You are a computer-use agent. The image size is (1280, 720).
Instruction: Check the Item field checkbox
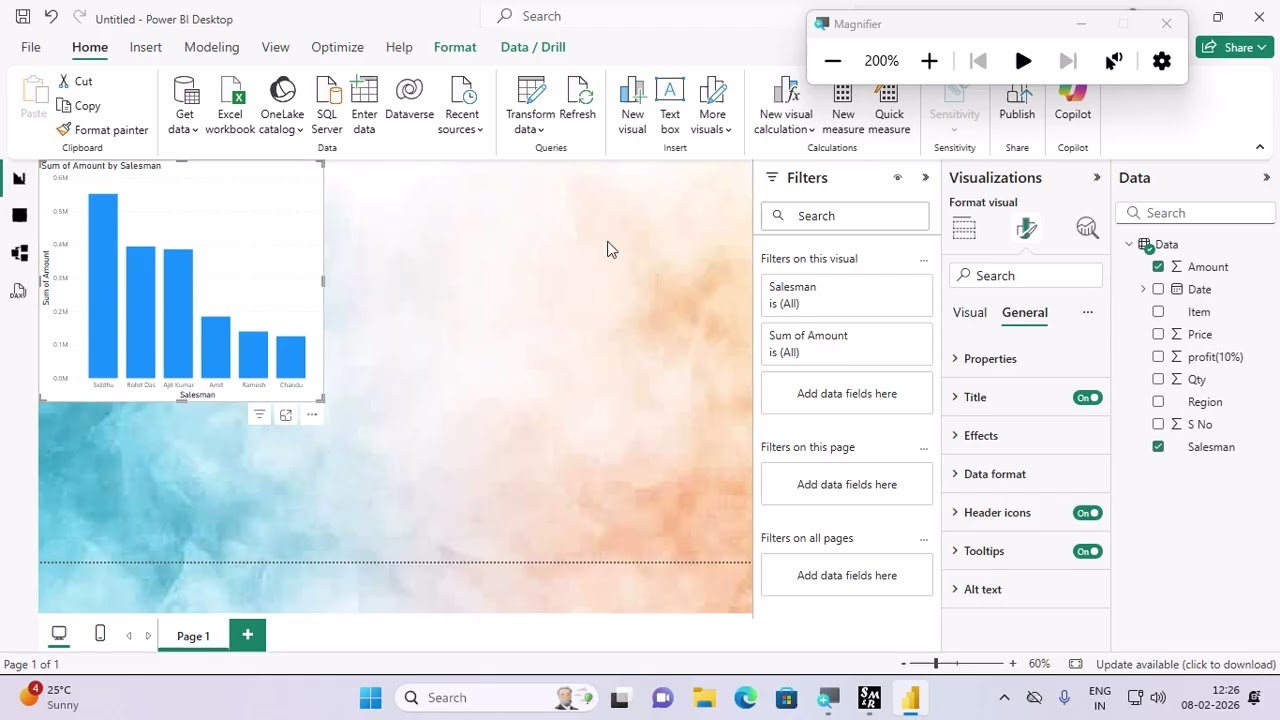coord(1158,311)
